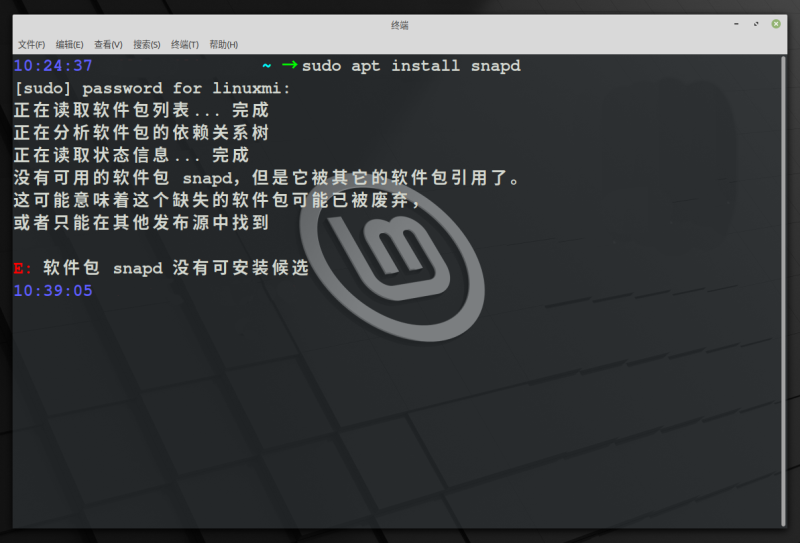Close the terminal with green X button
The width and height of the screenshot is (800, 543).
776,24
